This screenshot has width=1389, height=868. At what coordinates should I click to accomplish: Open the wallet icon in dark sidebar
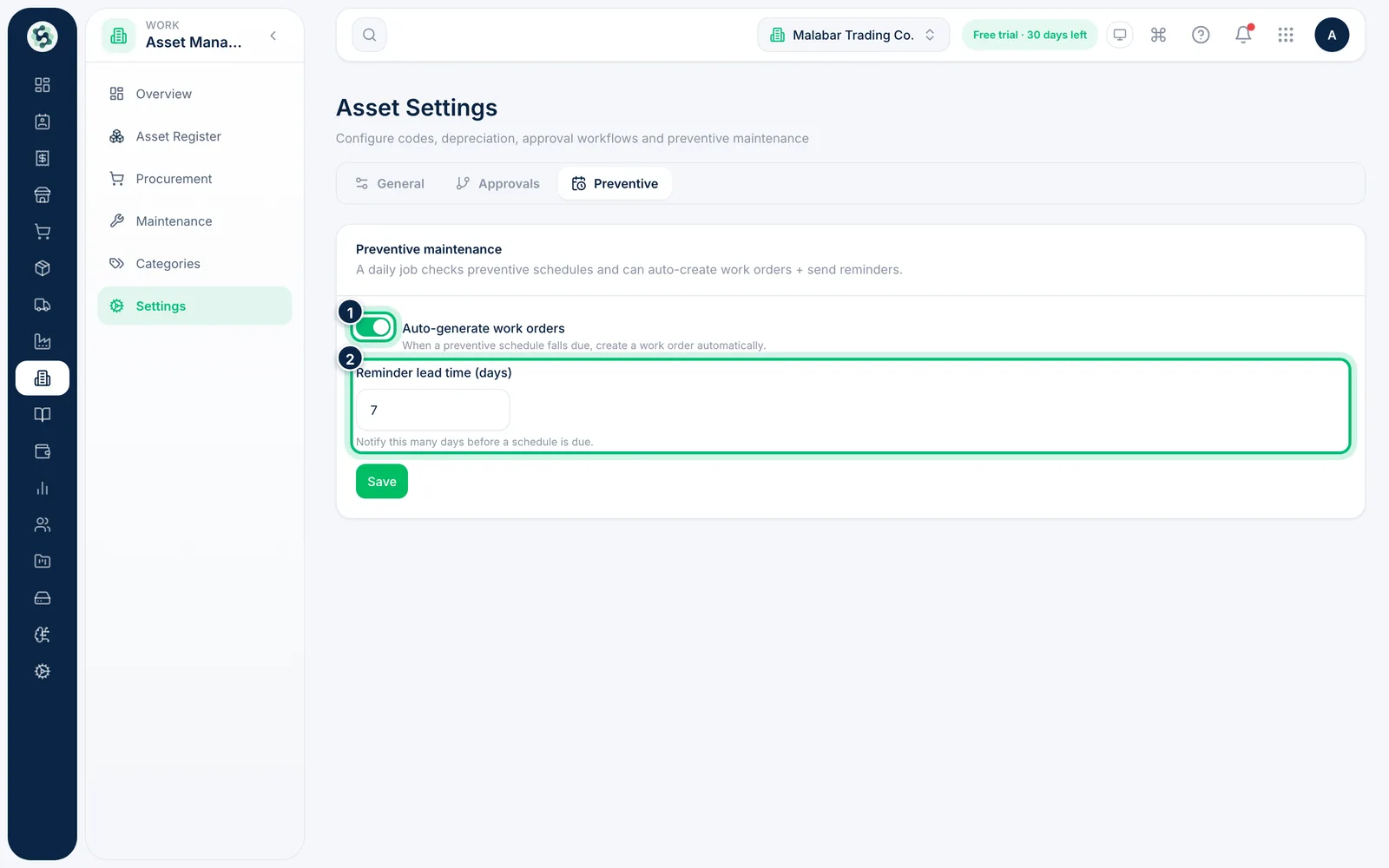pyautogui.click(x=42, y=451)
